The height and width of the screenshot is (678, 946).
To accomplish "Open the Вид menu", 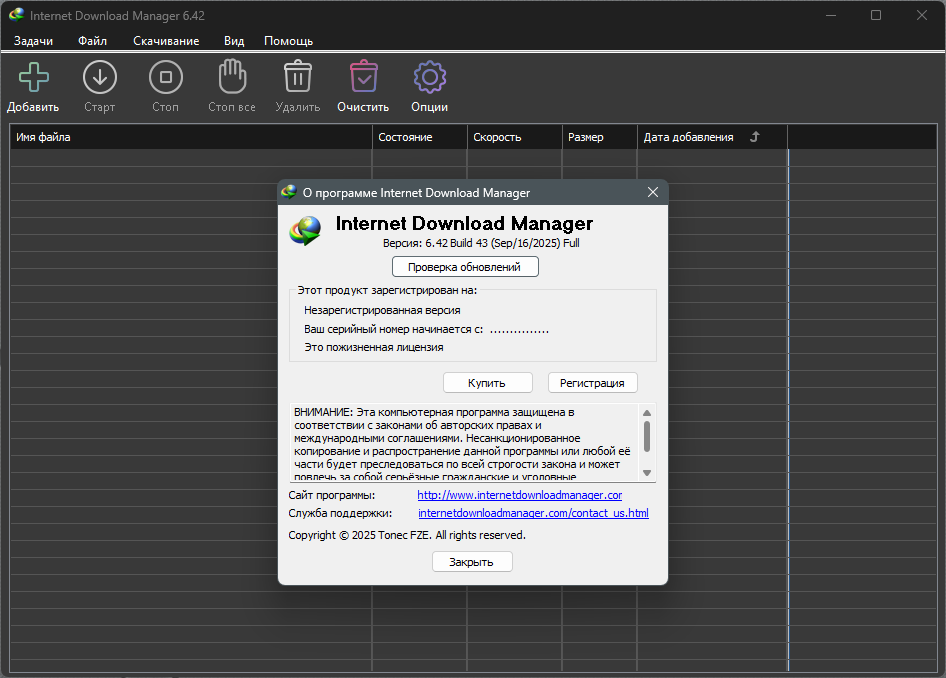I will [234, 41].
